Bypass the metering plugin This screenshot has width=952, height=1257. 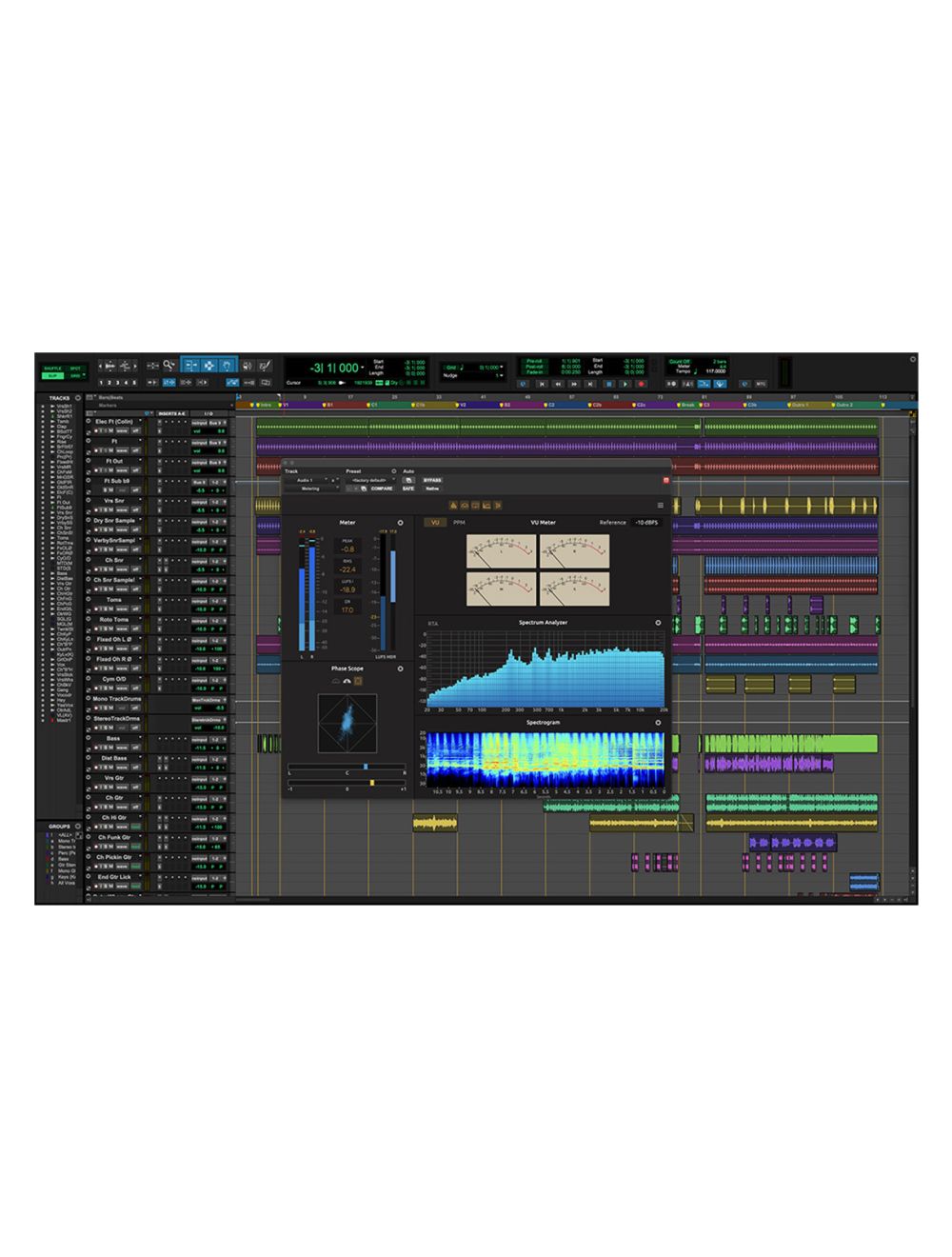(432, 480)
